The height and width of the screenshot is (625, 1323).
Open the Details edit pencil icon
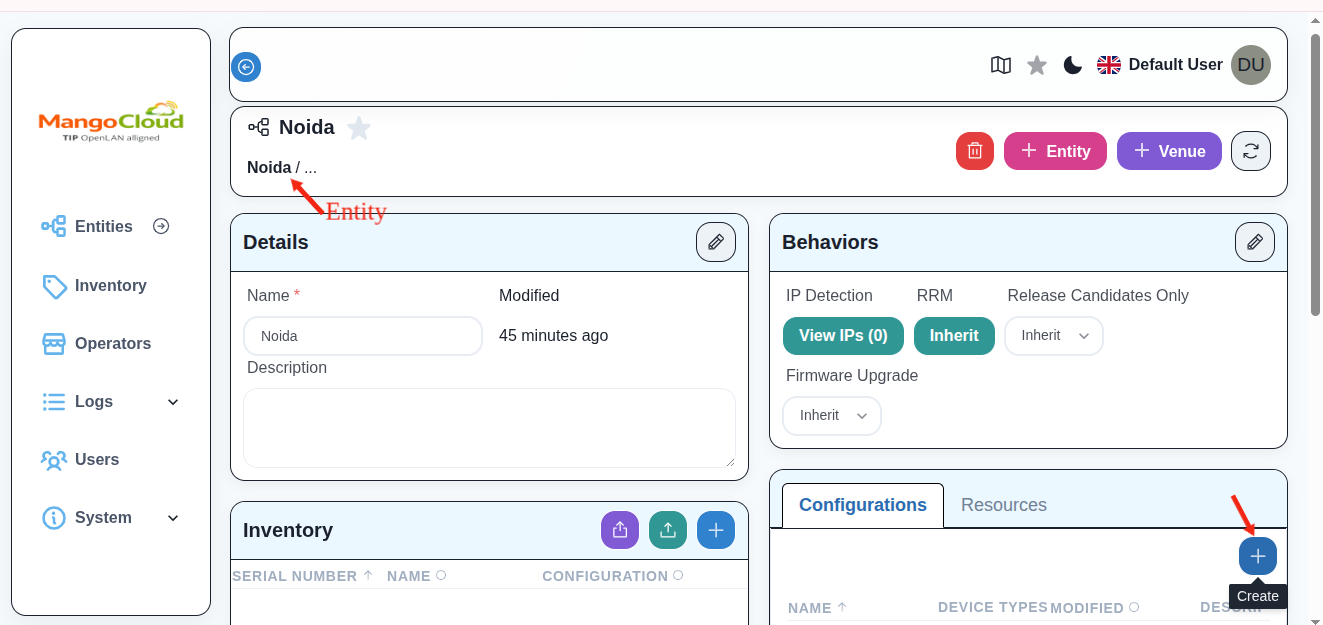point(715,241)
